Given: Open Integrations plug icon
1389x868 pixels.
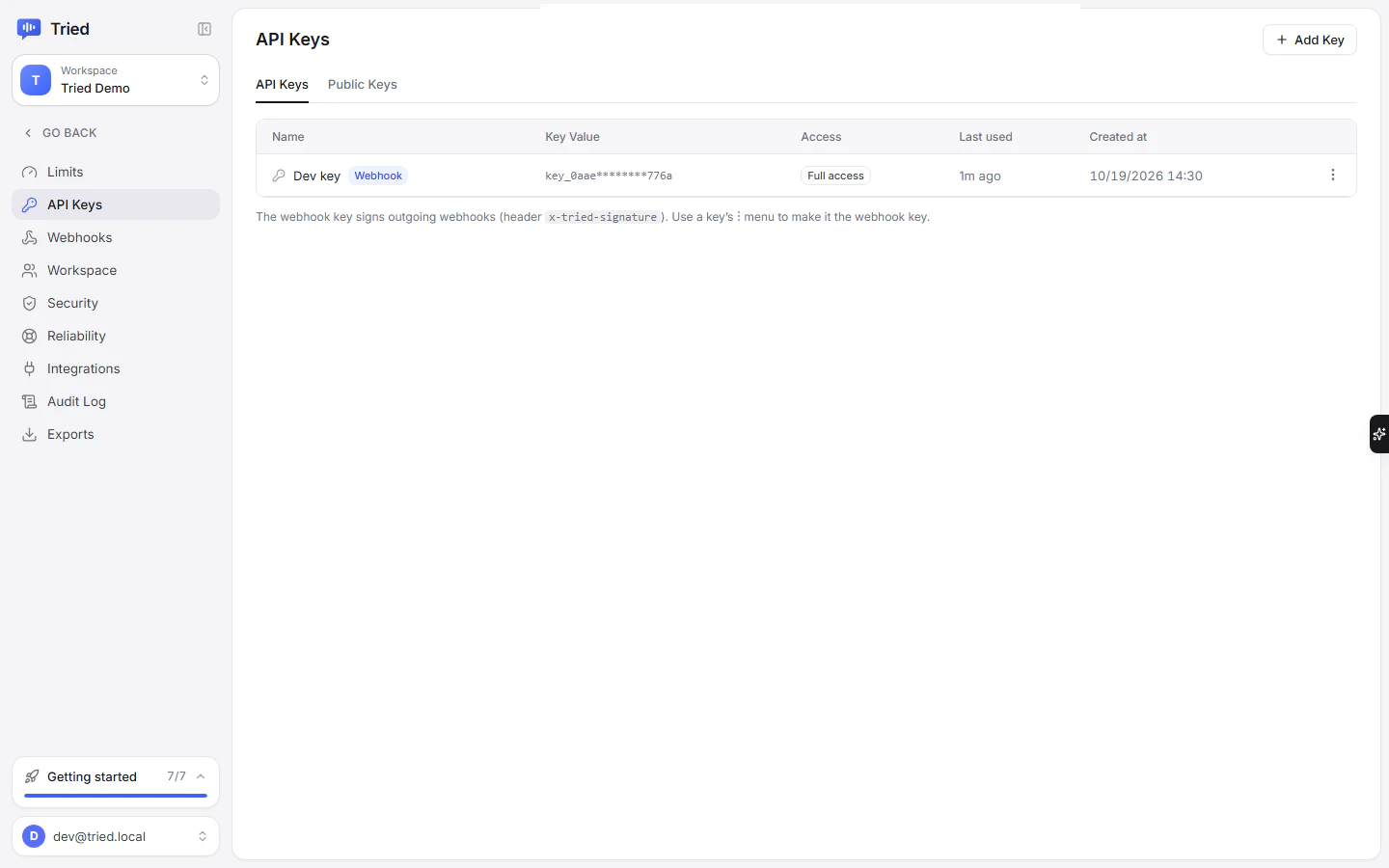Looking at the screenshot, I should click(x=30, y=368).
